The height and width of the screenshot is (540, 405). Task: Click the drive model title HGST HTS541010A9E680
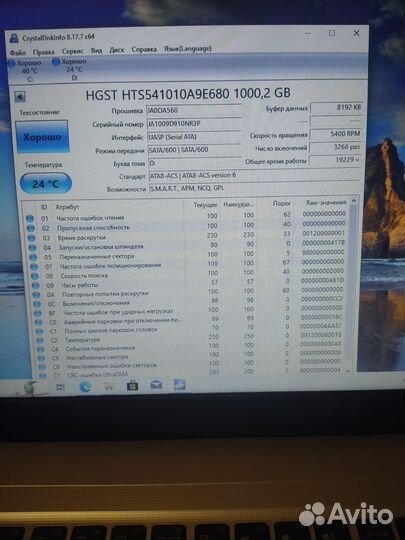coord(188,94)
